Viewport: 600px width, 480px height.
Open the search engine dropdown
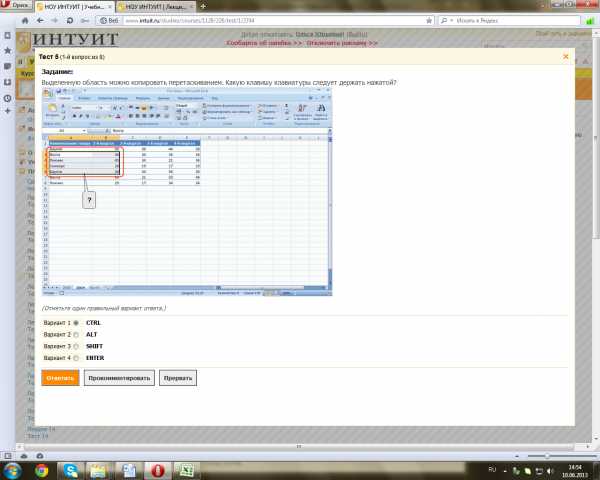447,21
